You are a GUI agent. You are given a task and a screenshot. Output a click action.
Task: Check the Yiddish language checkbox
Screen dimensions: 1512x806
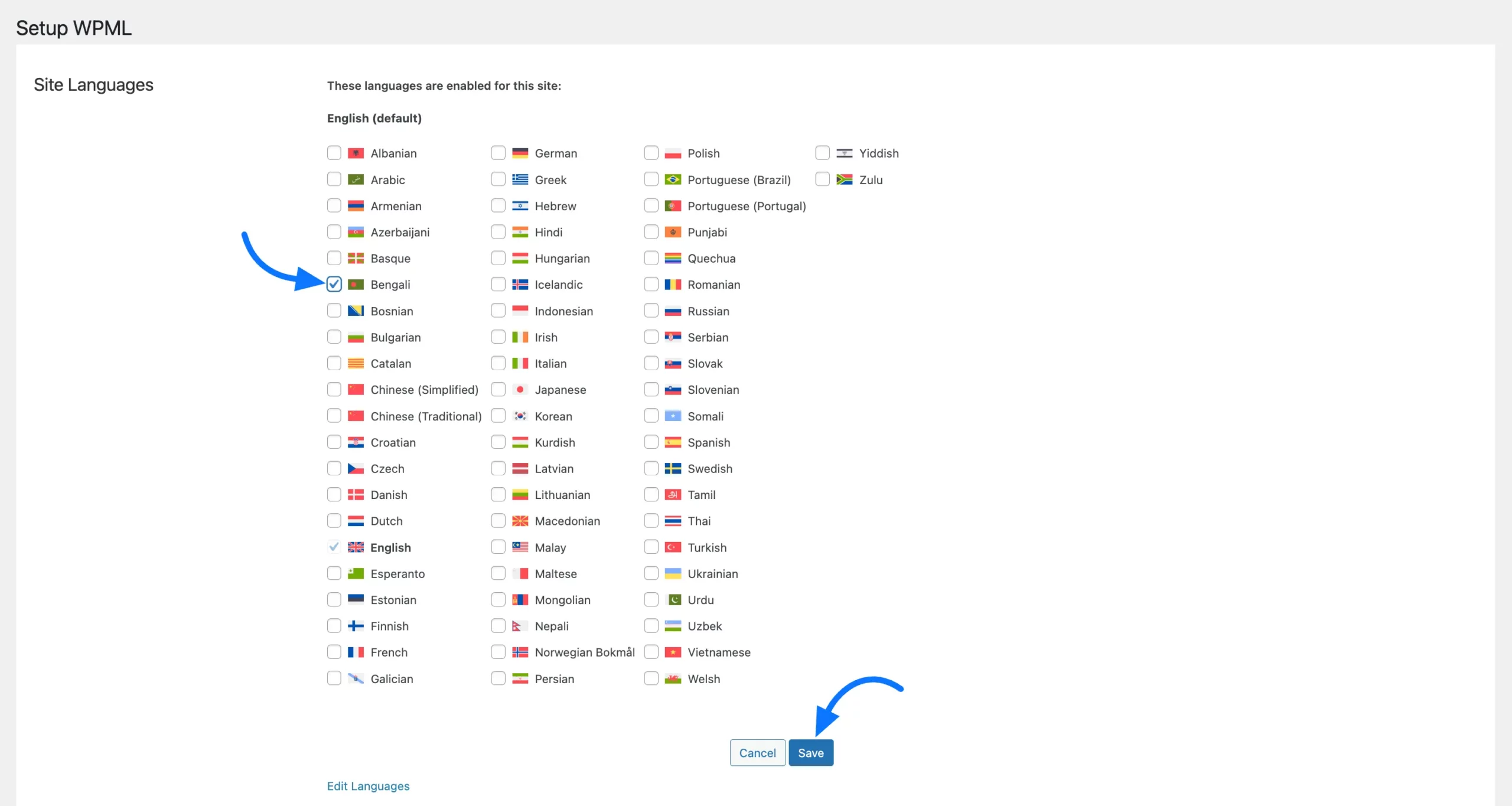[x=822, y=154]
